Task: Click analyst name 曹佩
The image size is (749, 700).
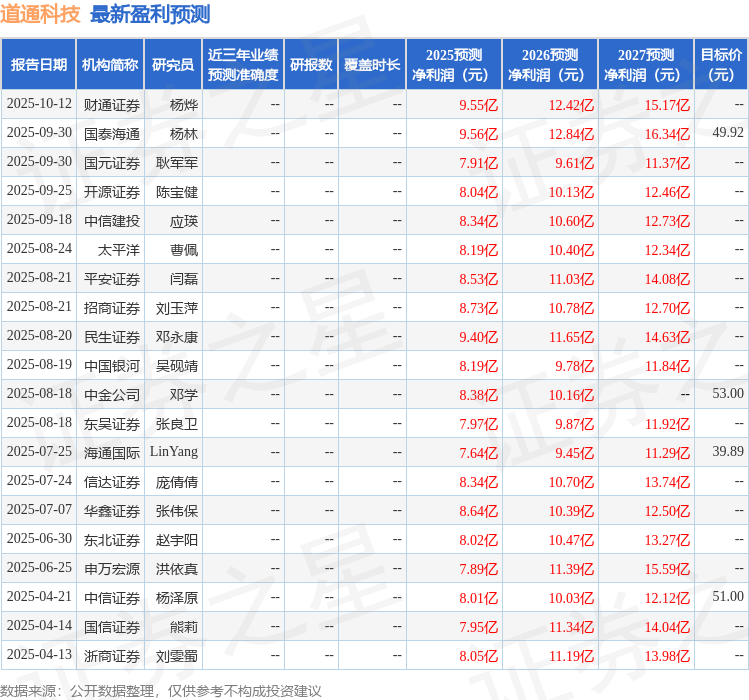Action: (x=184, y=250)
